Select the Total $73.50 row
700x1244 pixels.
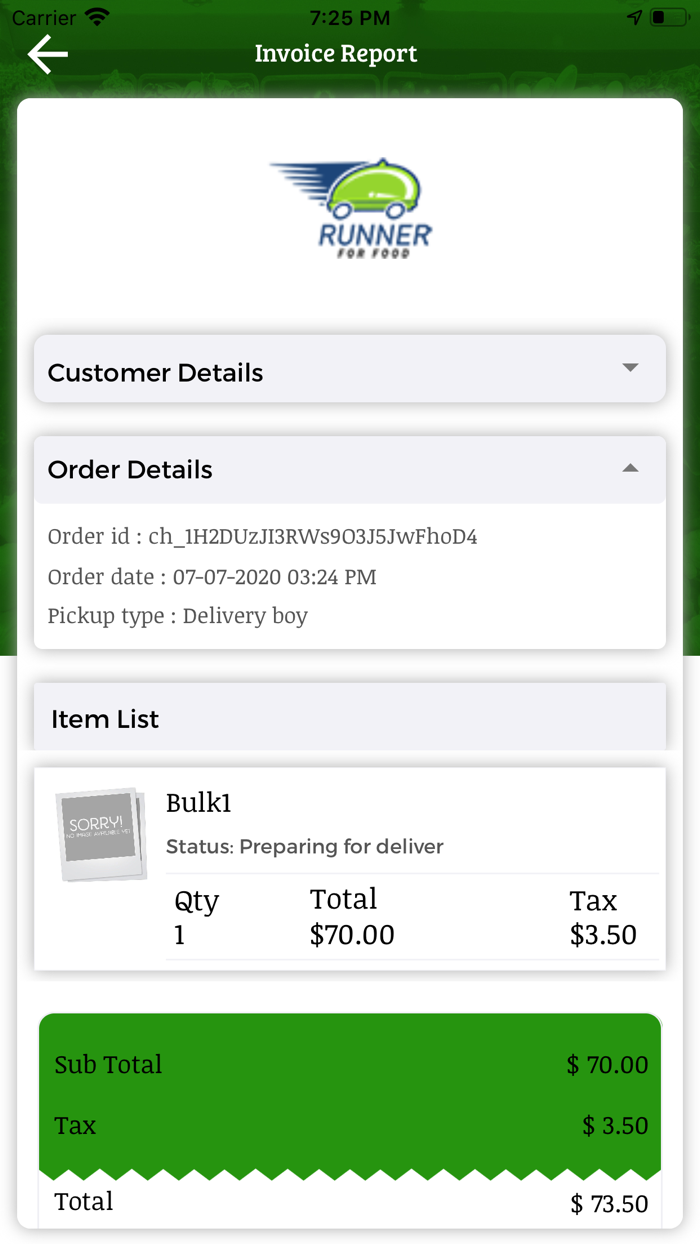(x=350, y=1202)
